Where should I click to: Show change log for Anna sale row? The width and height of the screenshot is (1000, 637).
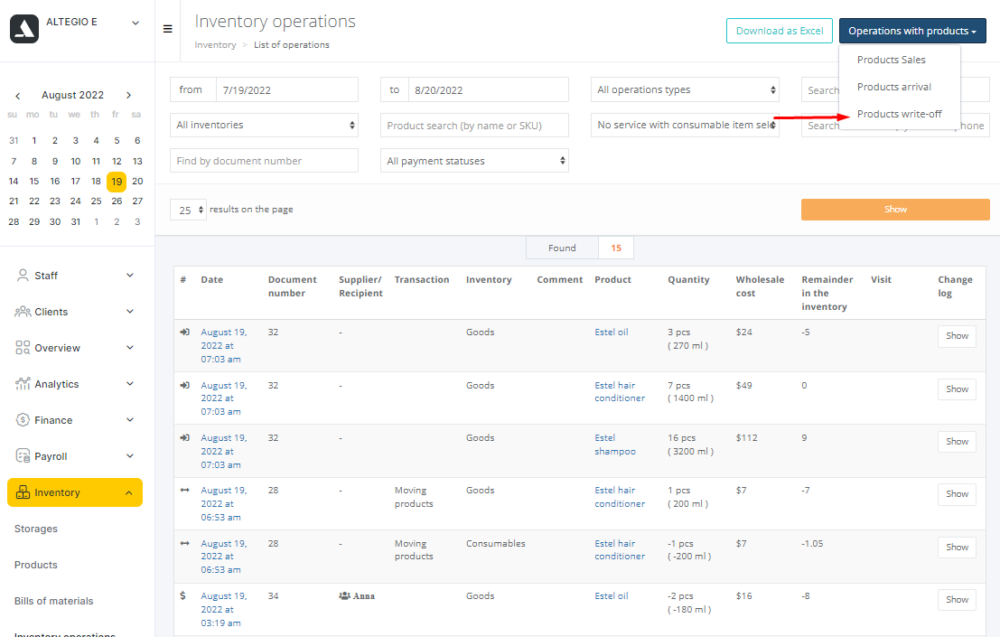(957, 600)
